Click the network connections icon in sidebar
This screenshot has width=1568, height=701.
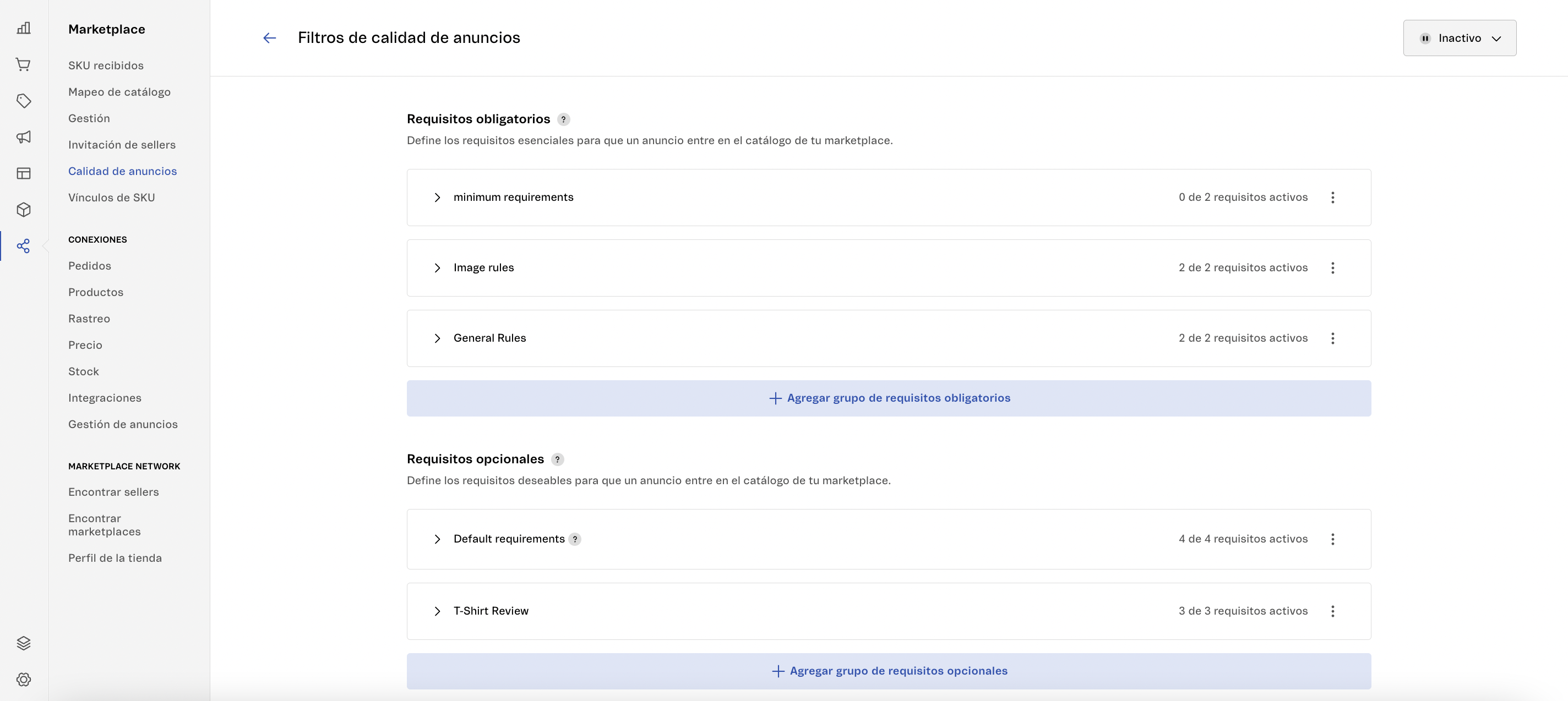point(24,246)
